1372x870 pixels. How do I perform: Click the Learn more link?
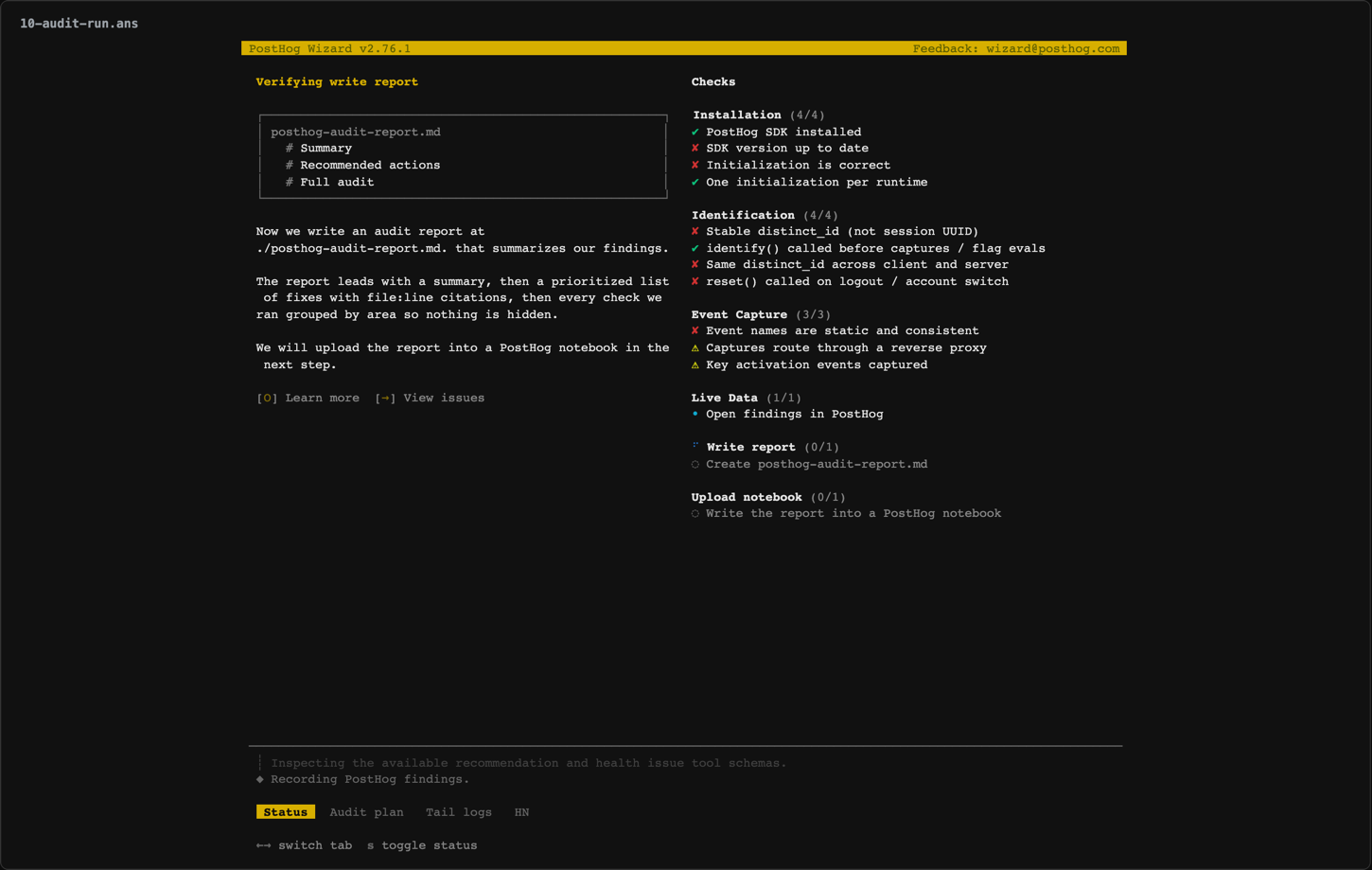(x=308, y=398)
